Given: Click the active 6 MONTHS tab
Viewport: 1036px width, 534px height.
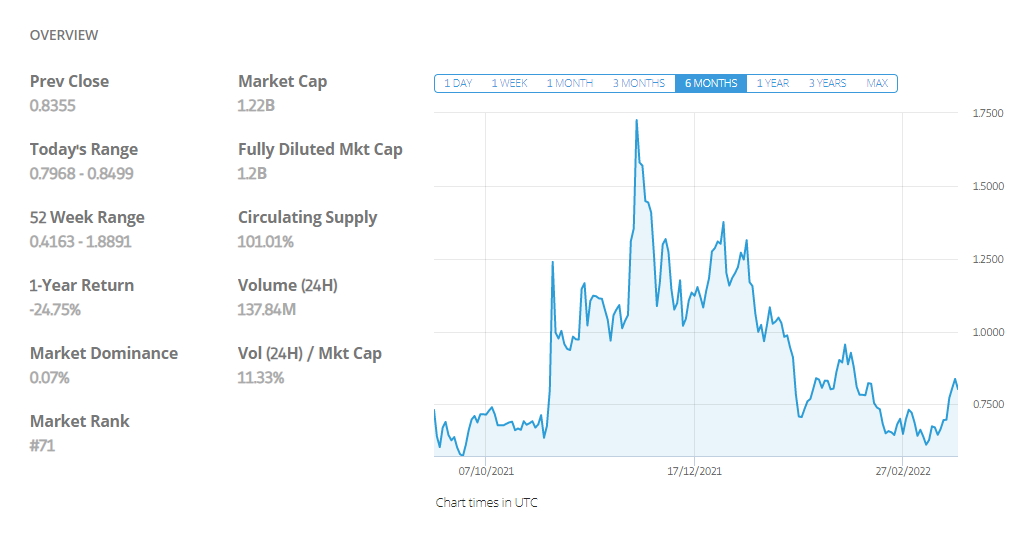Looking at the screenshot, I should [x=711, y=83].
